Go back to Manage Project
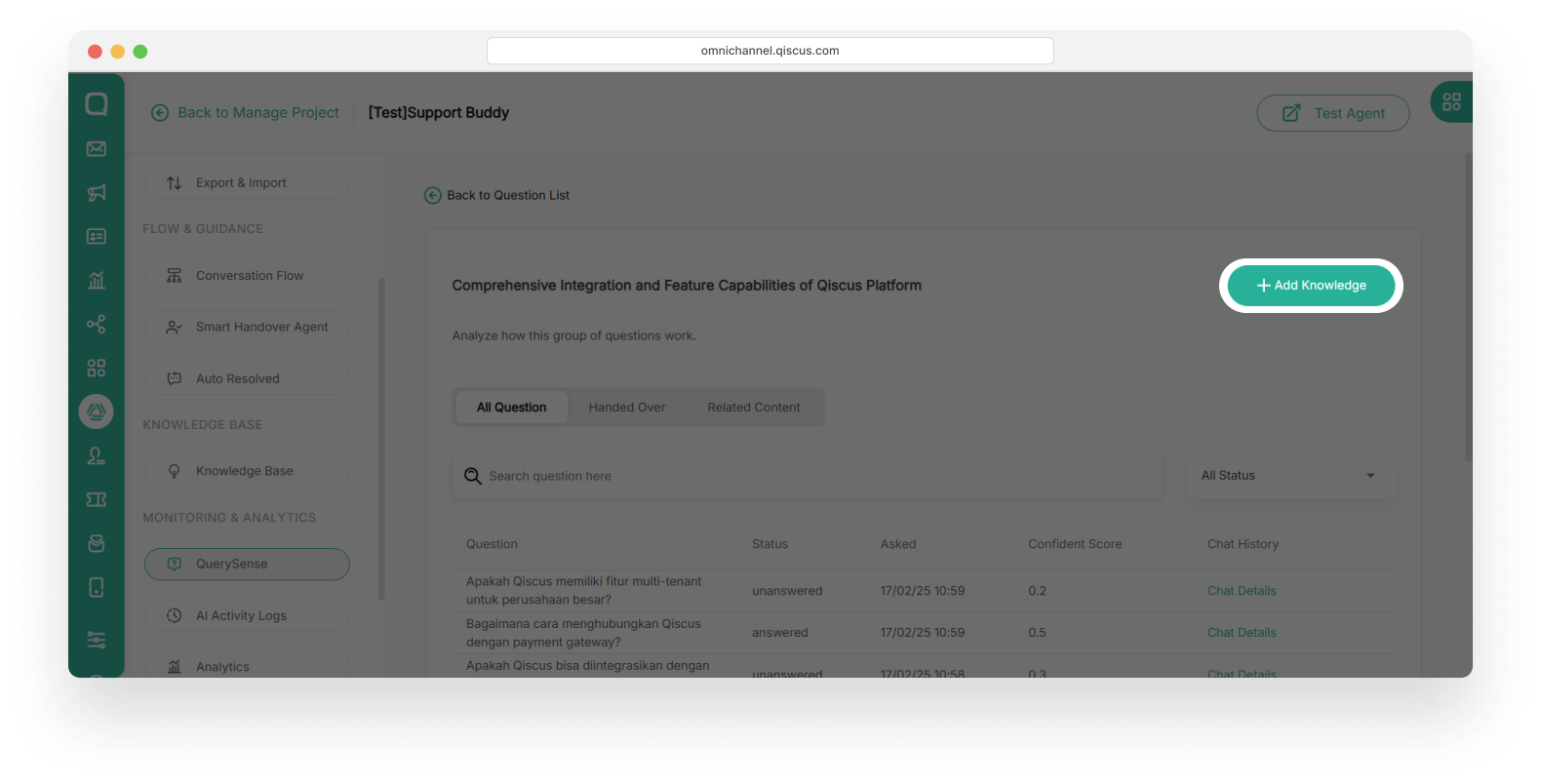 246,113
